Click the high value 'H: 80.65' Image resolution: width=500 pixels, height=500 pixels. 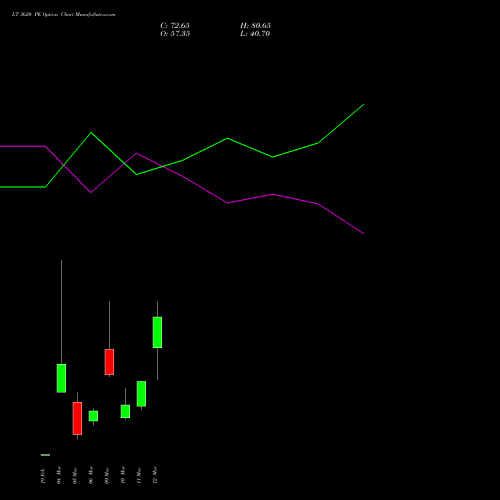pos(255,26)
